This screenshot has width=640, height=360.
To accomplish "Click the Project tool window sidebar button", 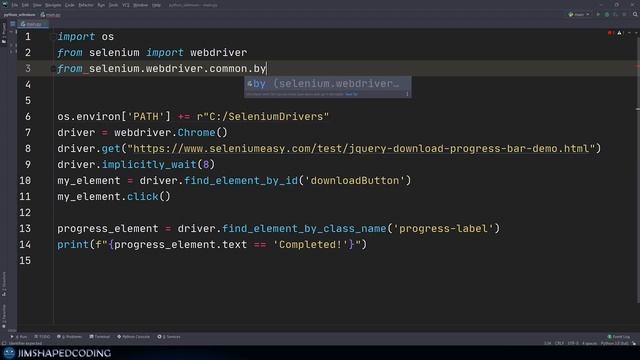I will coord(4,33).
